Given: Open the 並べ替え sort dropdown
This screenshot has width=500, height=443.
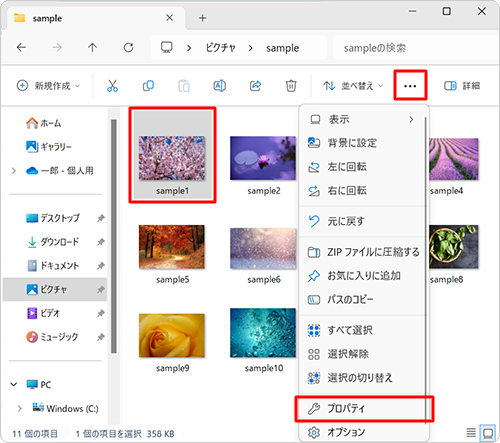Looking at the screenshot, I should [353, 86].
